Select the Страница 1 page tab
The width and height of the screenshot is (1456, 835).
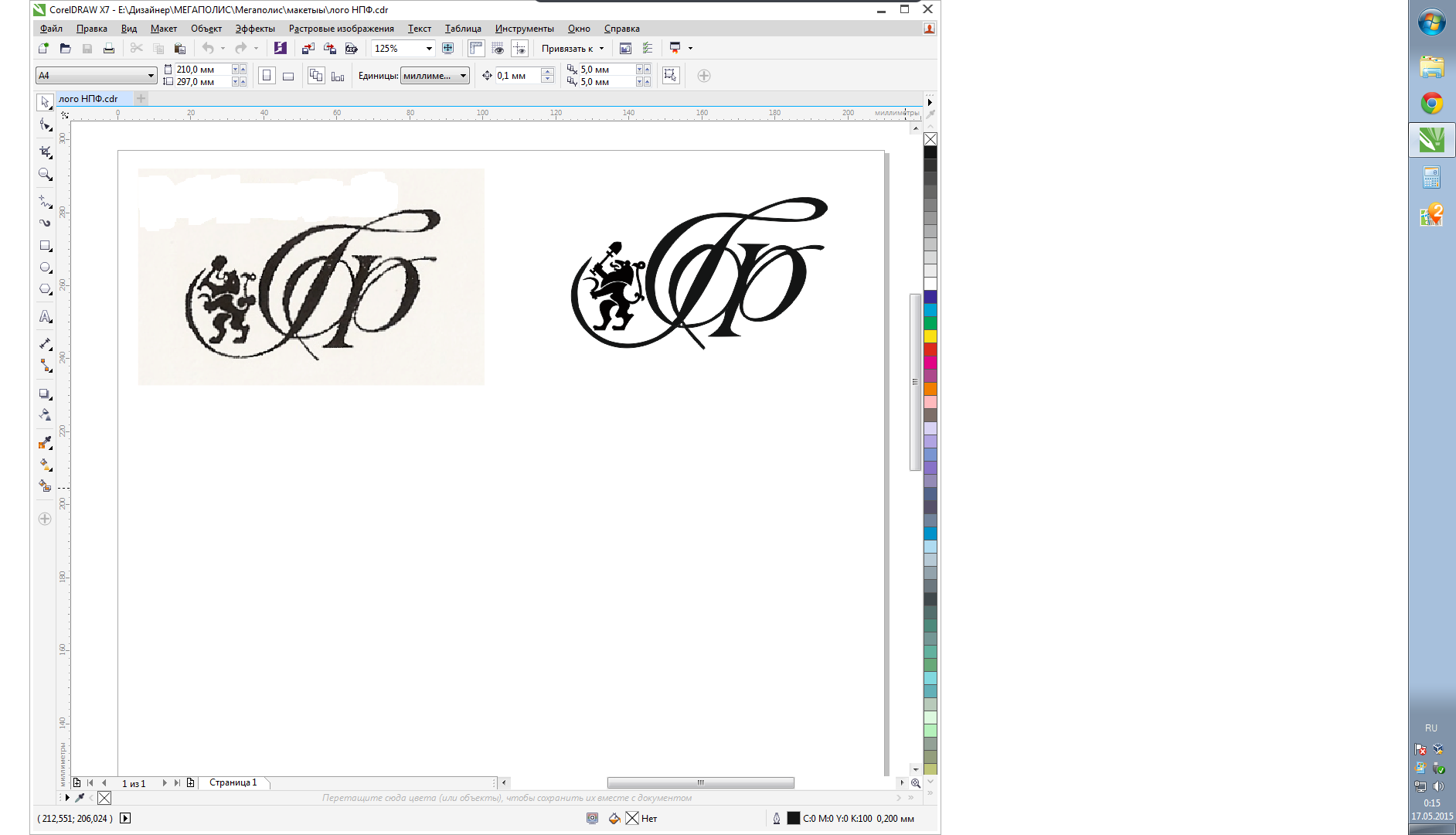tap(233, 782)
